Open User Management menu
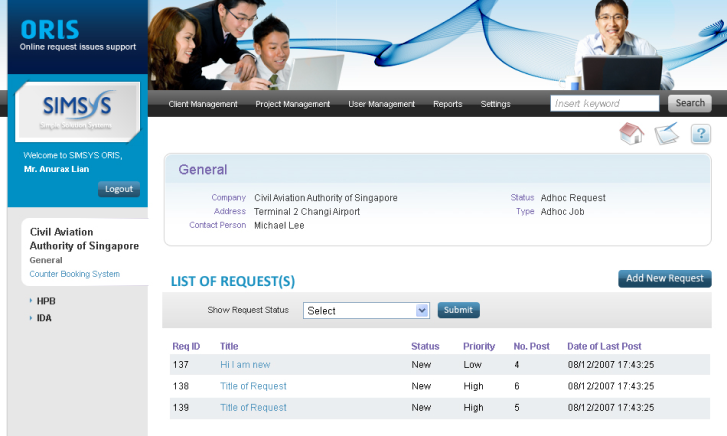 click(382, 104)
